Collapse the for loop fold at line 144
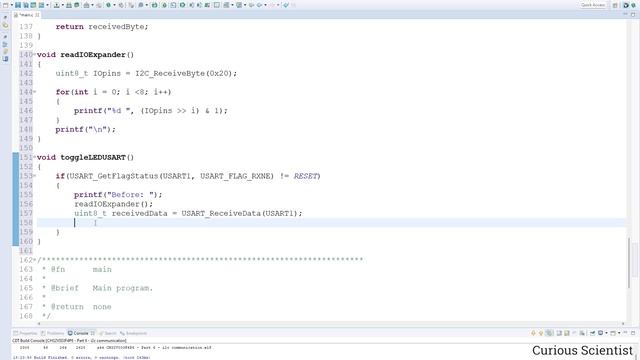 (x=34, y=92)
